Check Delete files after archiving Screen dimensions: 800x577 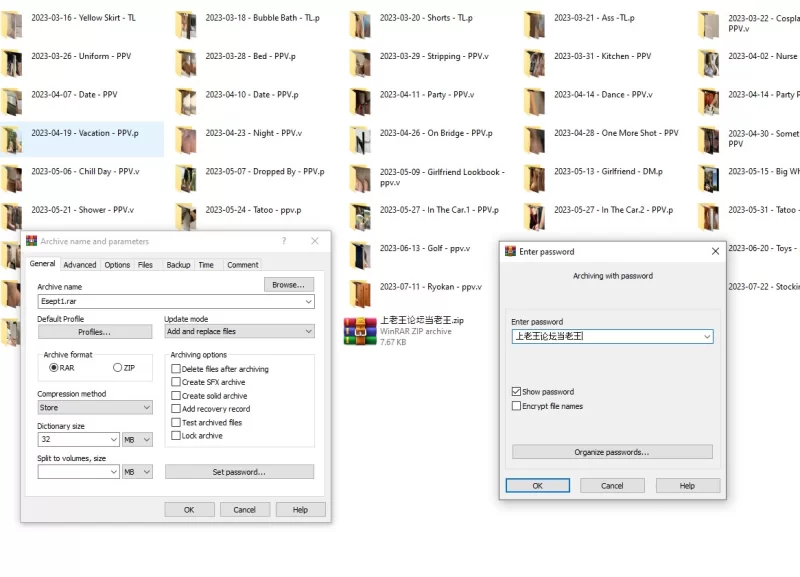tap(176, 369)
